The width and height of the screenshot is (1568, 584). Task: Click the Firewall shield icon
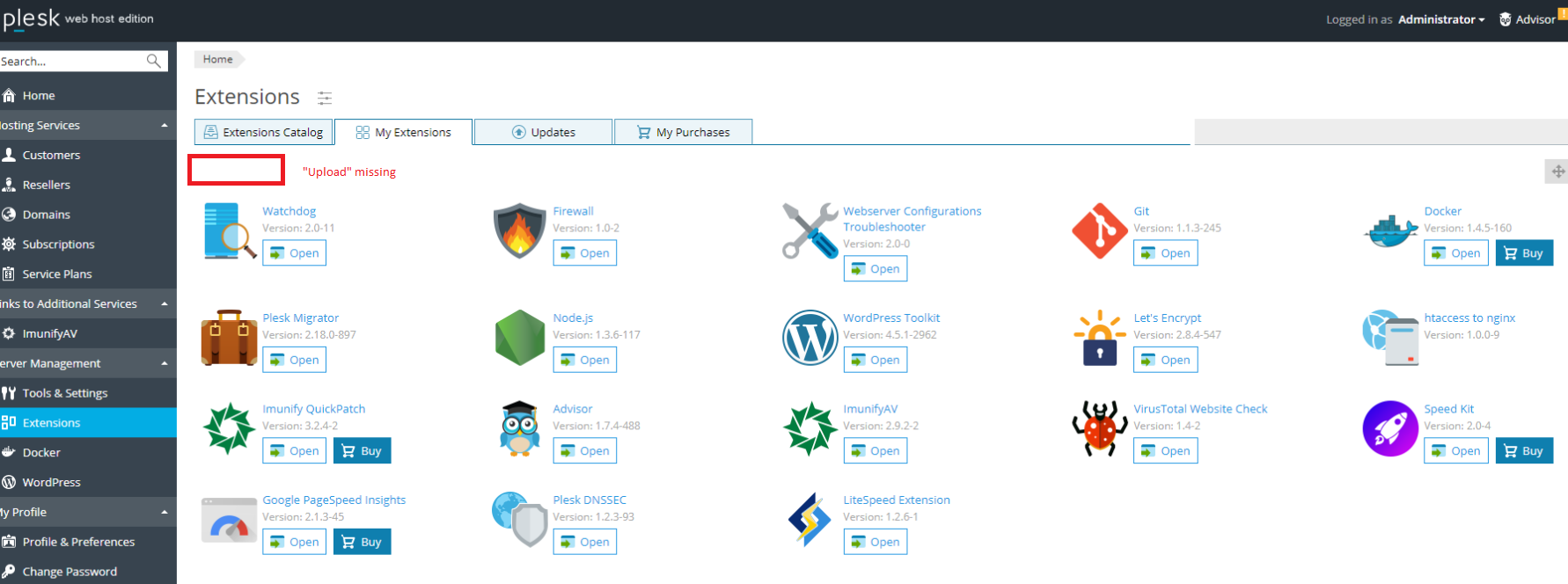click(519, 230)
